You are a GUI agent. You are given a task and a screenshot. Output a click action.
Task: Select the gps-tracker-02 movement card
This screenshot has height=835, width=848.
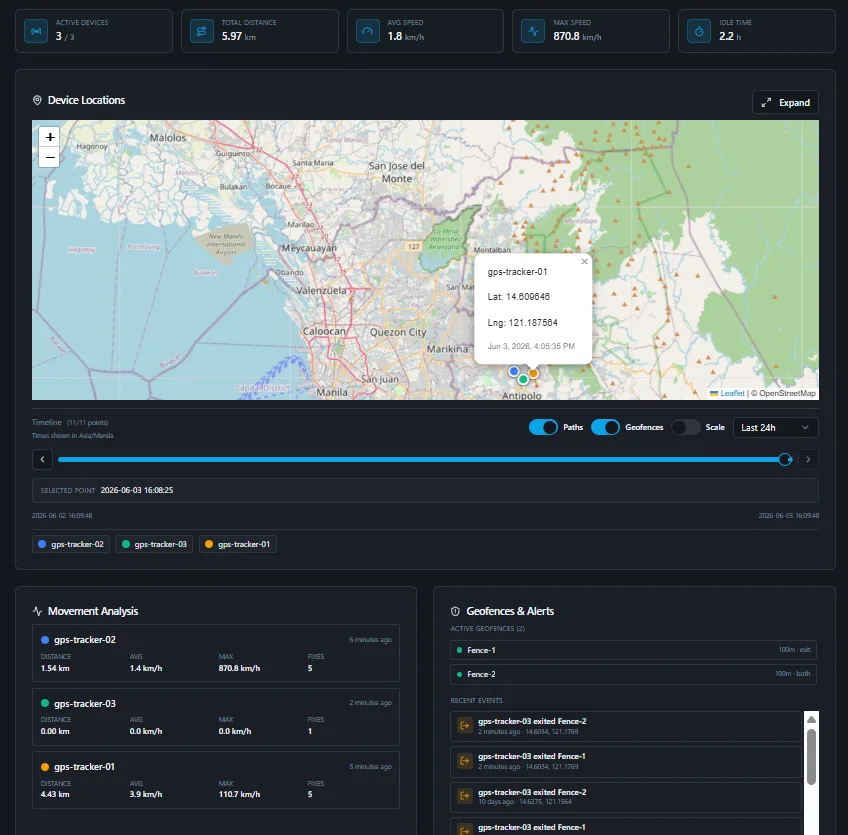coord(216,653)
